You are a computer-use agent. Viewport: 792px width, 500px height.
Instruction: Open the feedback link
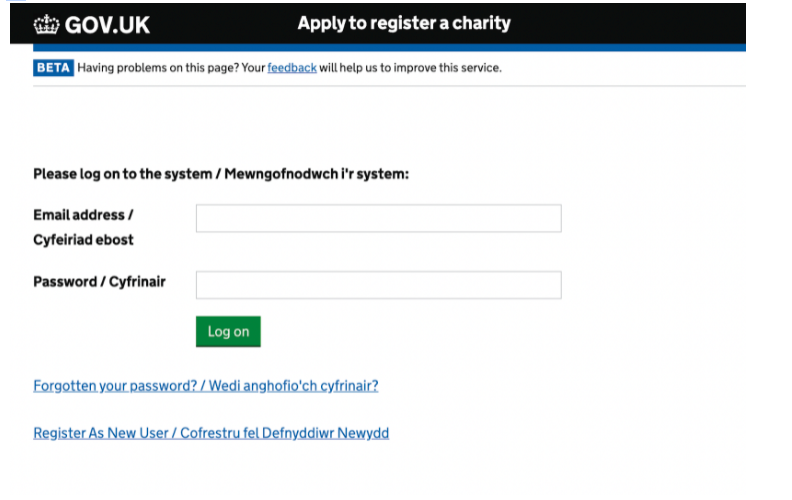point(292,68)
